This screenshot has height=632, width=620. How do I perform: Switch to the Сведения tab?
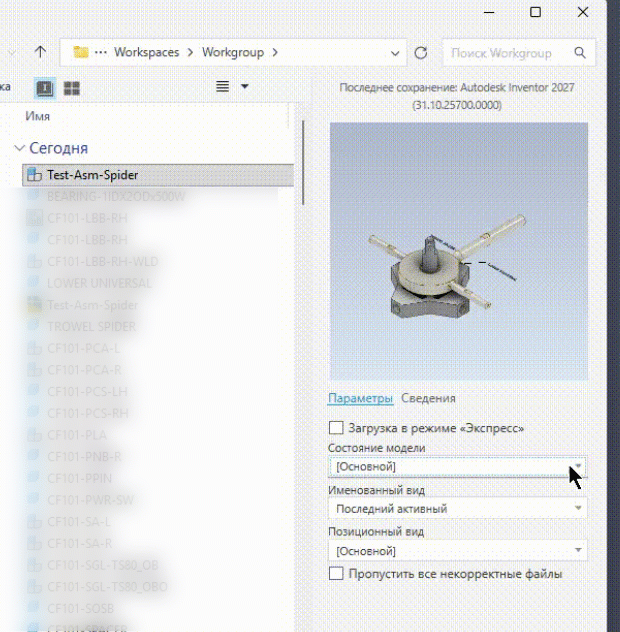coord(428,398)
